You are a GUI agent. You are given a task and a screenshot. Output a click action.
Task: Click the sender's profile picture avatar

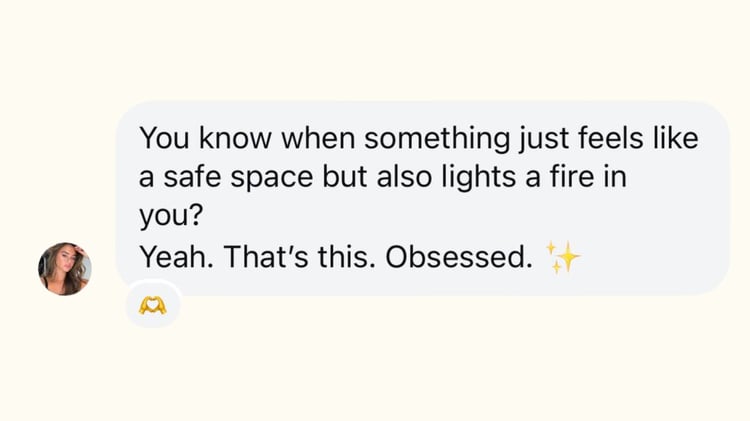[x=65, y=268]
